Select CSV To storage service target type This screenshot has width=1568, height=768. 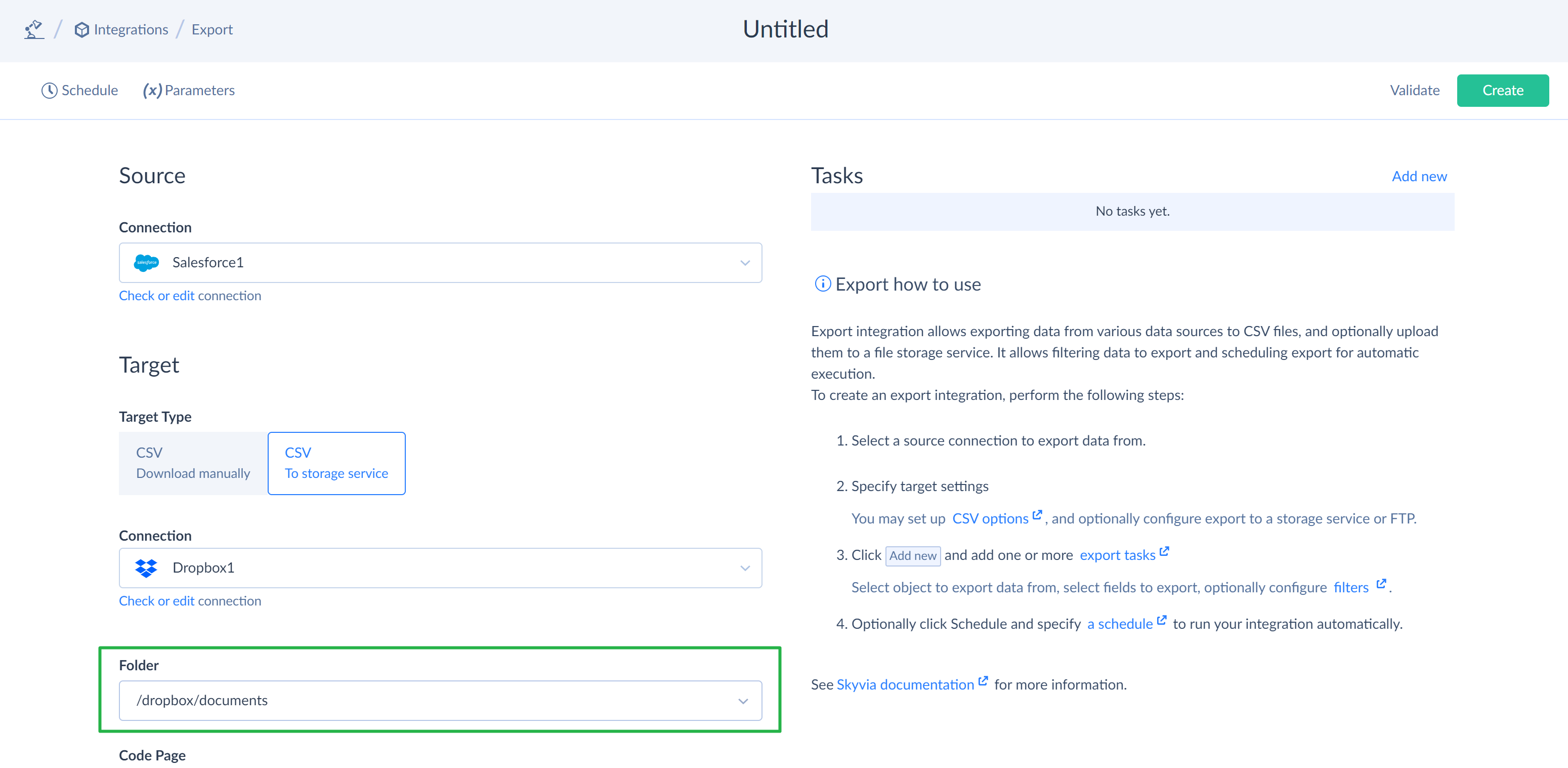point(336,463)
